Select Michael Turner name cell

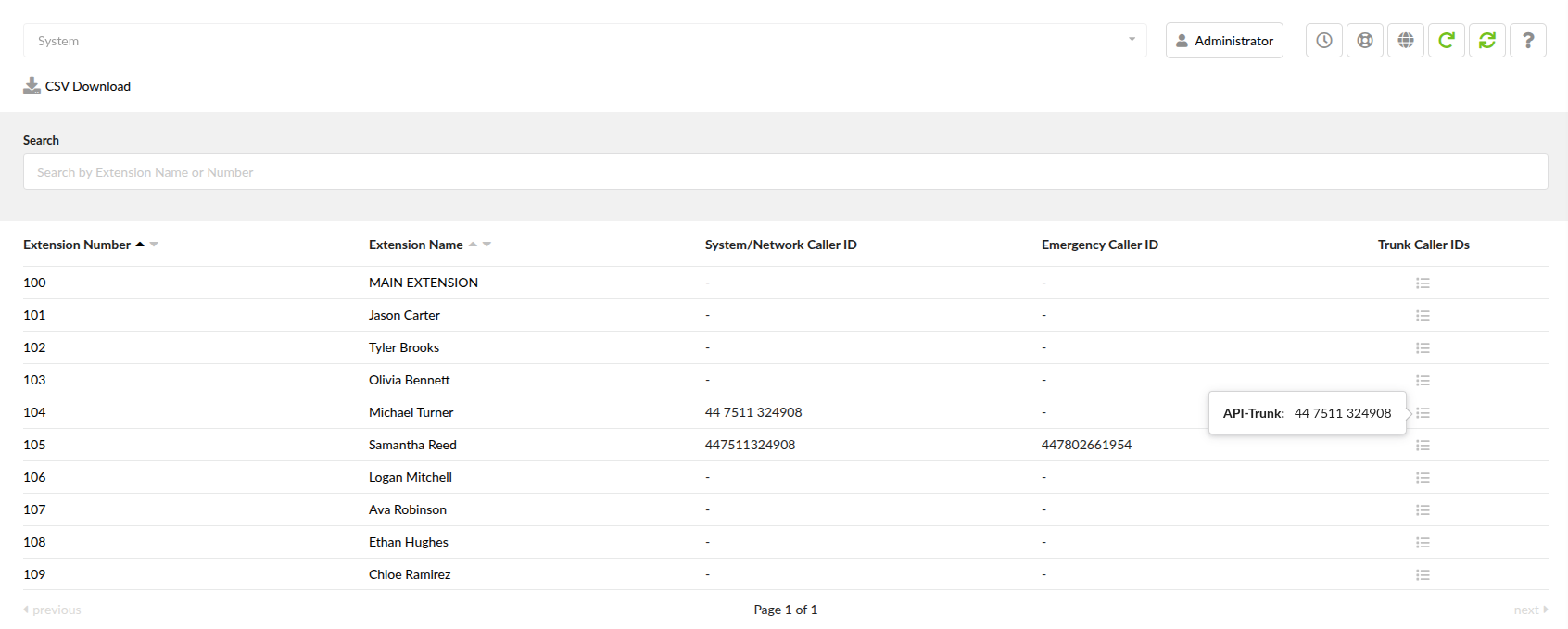tap(411, 412)
